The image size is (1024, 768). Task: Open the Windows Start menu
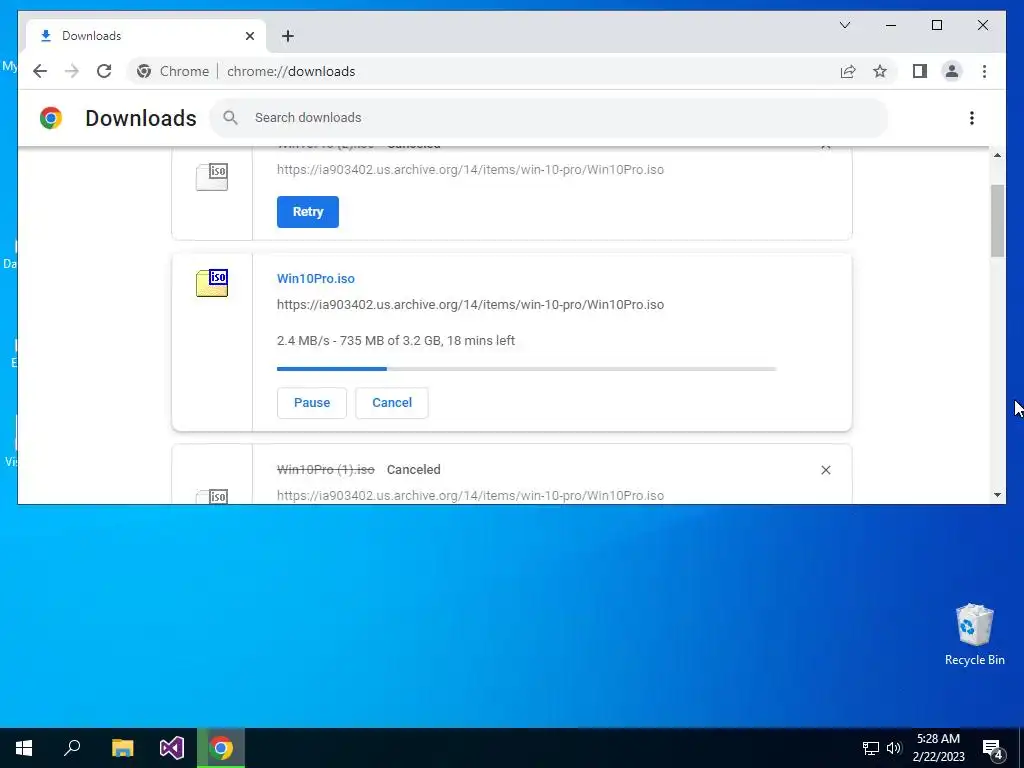pyautogui.click(x=24, y=748)
